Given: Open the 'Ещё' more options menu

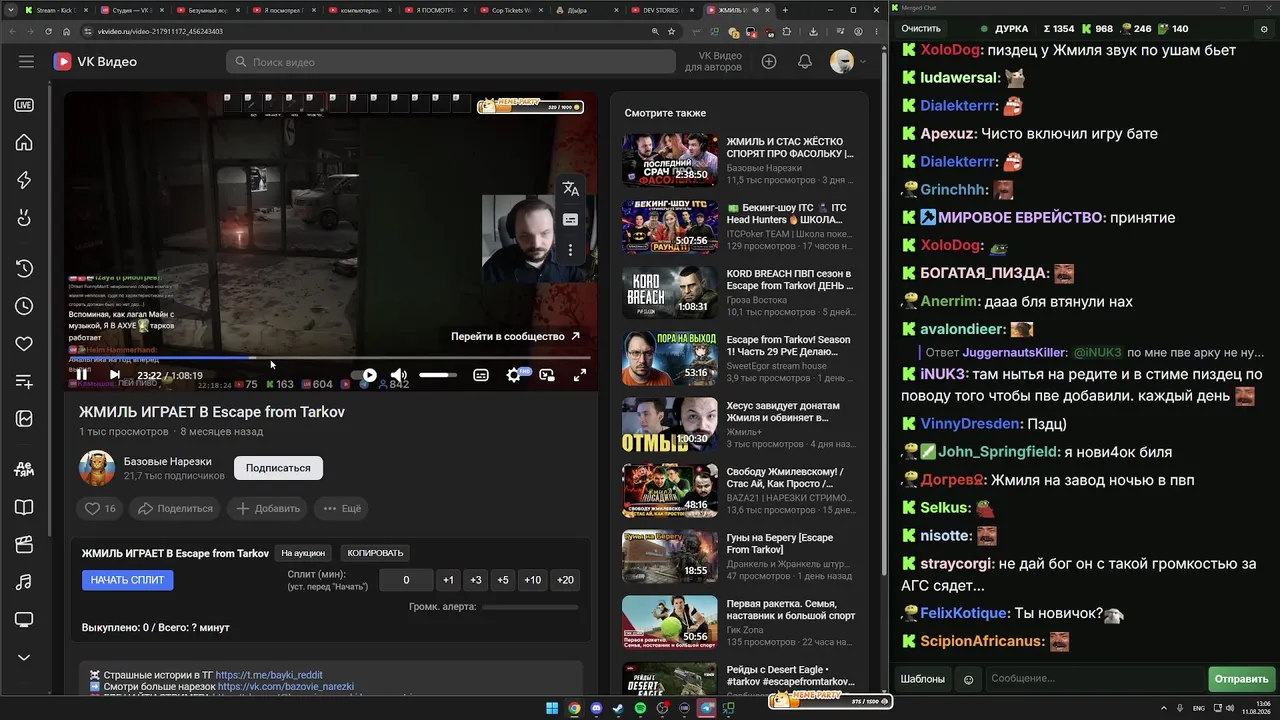Looking at the screenshot, I should 342,508.
